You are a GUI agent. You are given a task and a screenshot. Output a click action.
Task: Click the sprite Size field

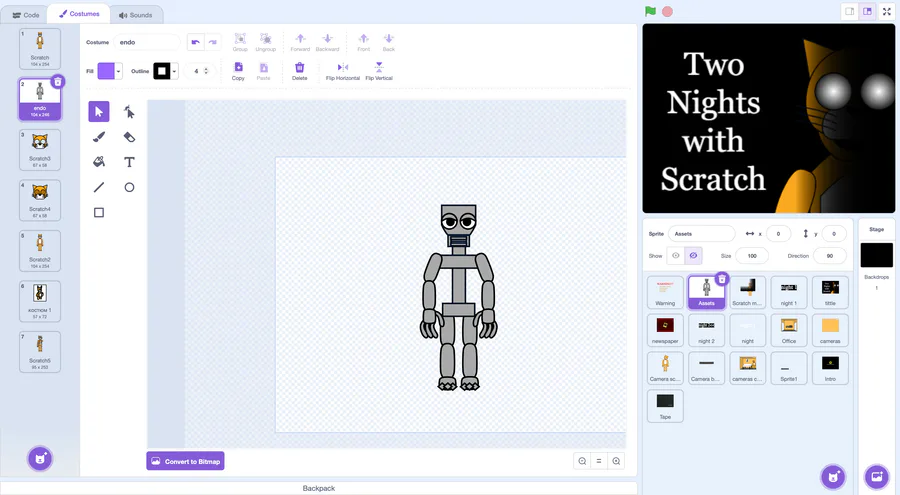752,256
